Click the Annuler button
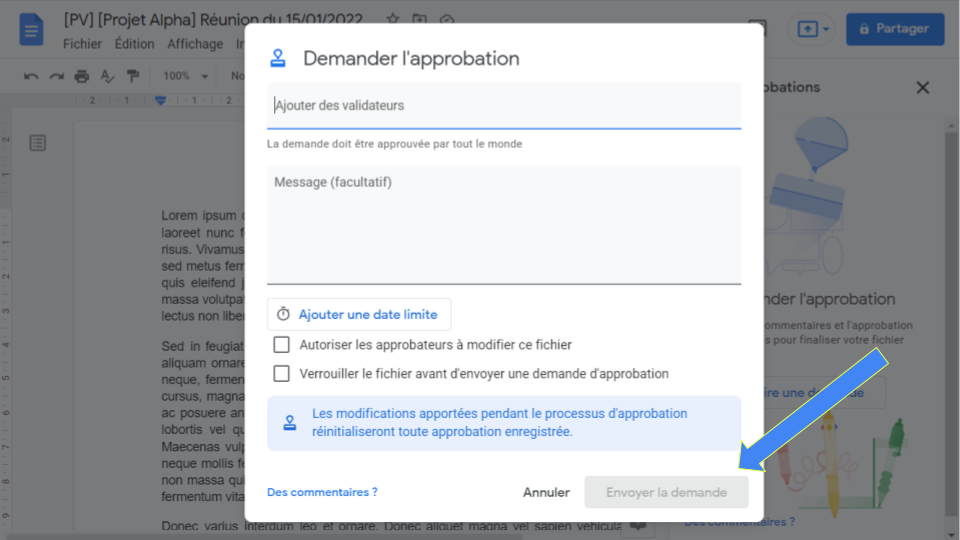 [x=546, y=492]
